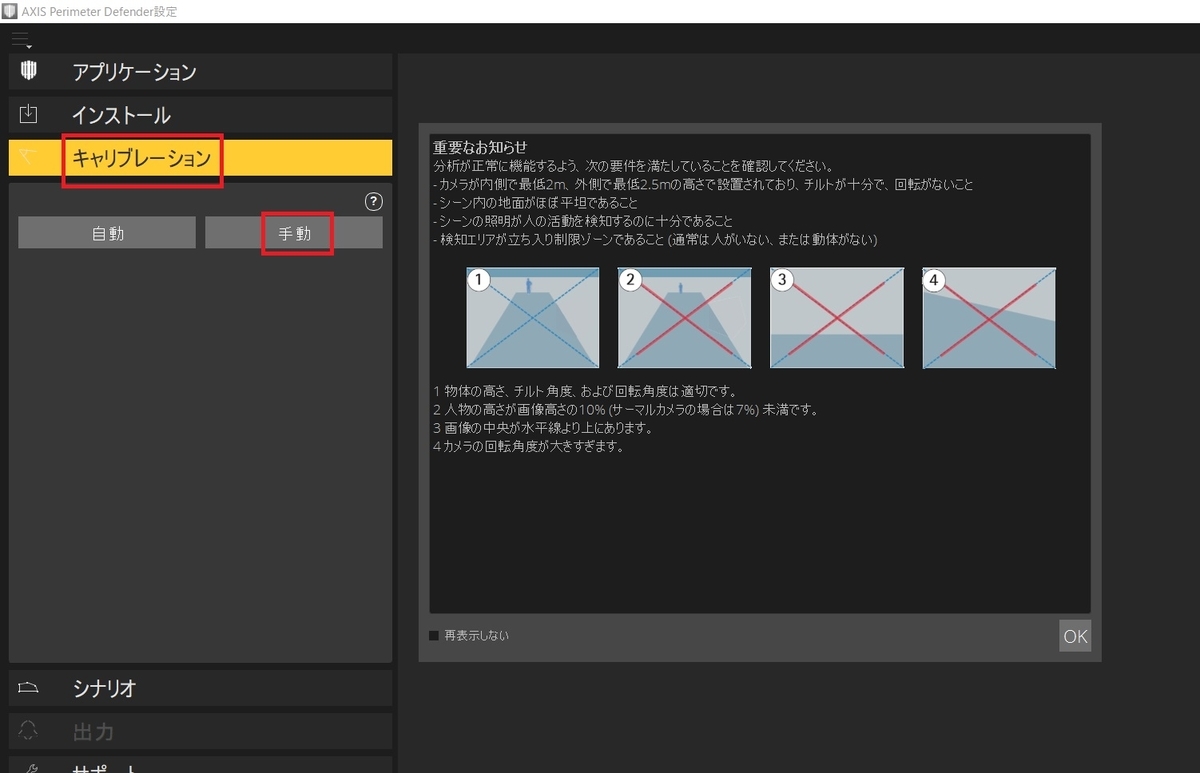This screenshot has width=1200, height=773.
Task: Select the キャリブレーション target icon
Action: point(29,158)
